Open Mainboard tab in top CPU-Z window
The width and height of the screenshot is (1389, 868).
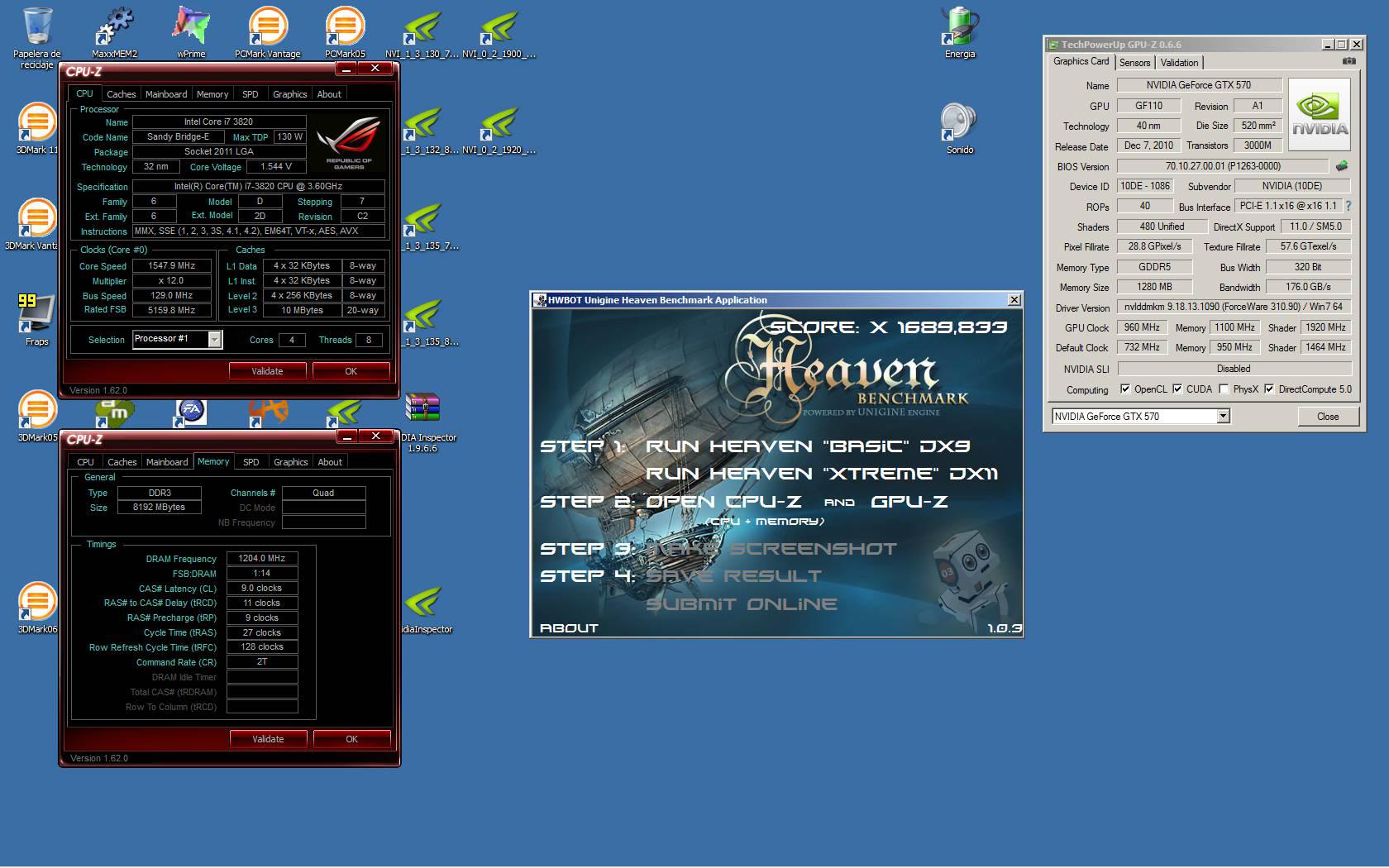(x=166, y=94)
